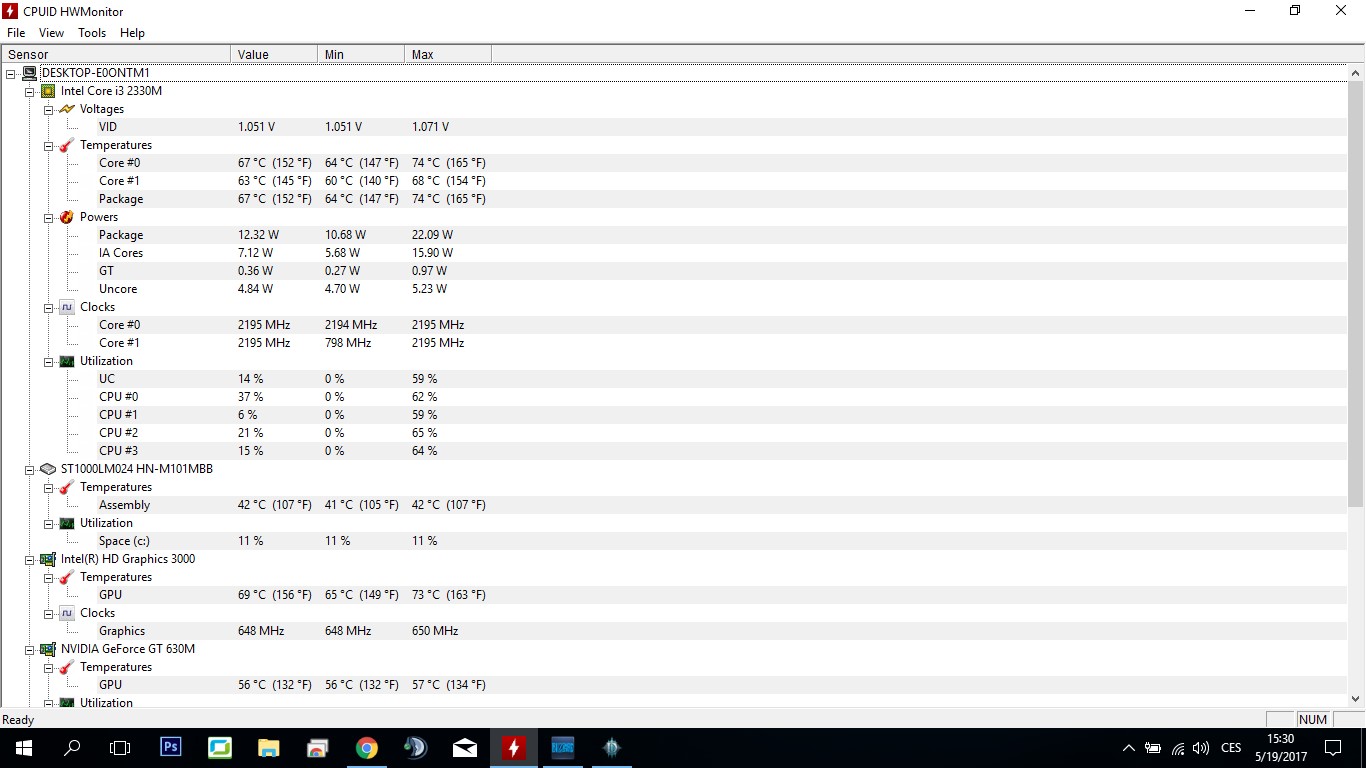The height and width of the screenshot is (768, 1366).
Task: Click the Max column header
Action: [448, 54]
